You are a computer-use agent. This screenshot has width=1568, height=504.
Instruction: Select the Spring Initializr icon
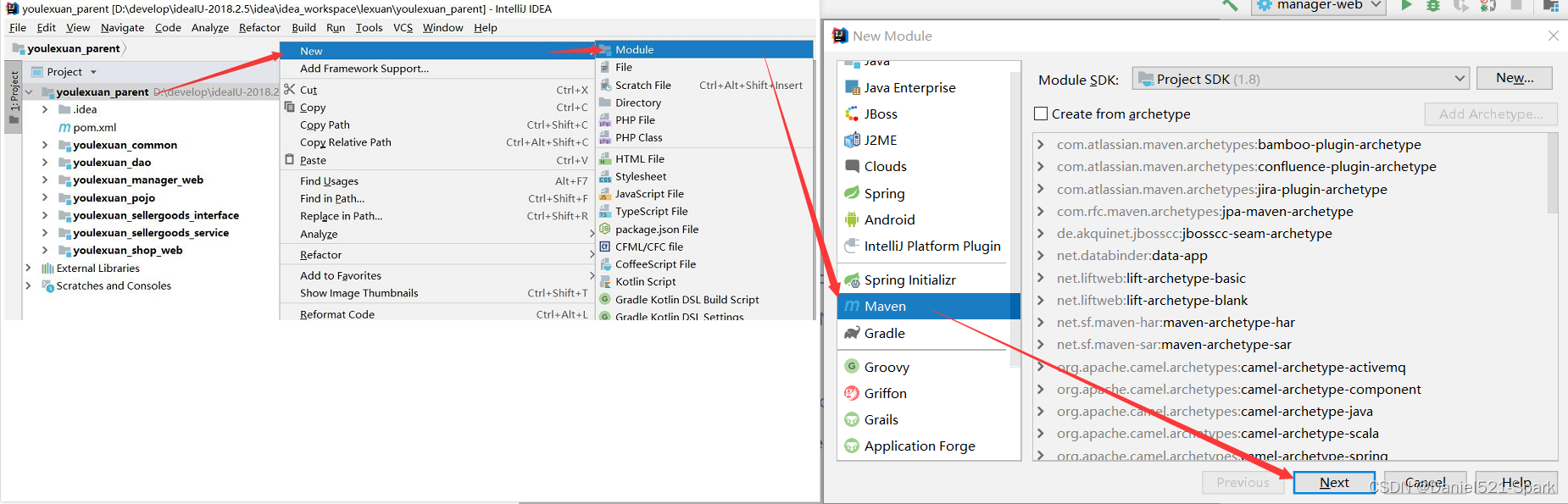pos(852,280)
